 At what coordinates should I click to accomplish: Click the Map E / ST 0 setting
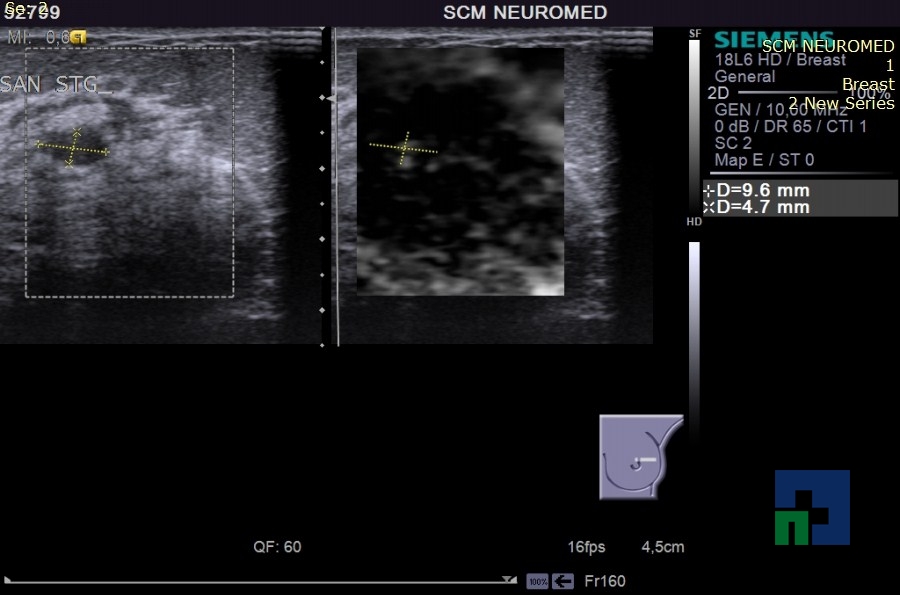pos(764,160)
